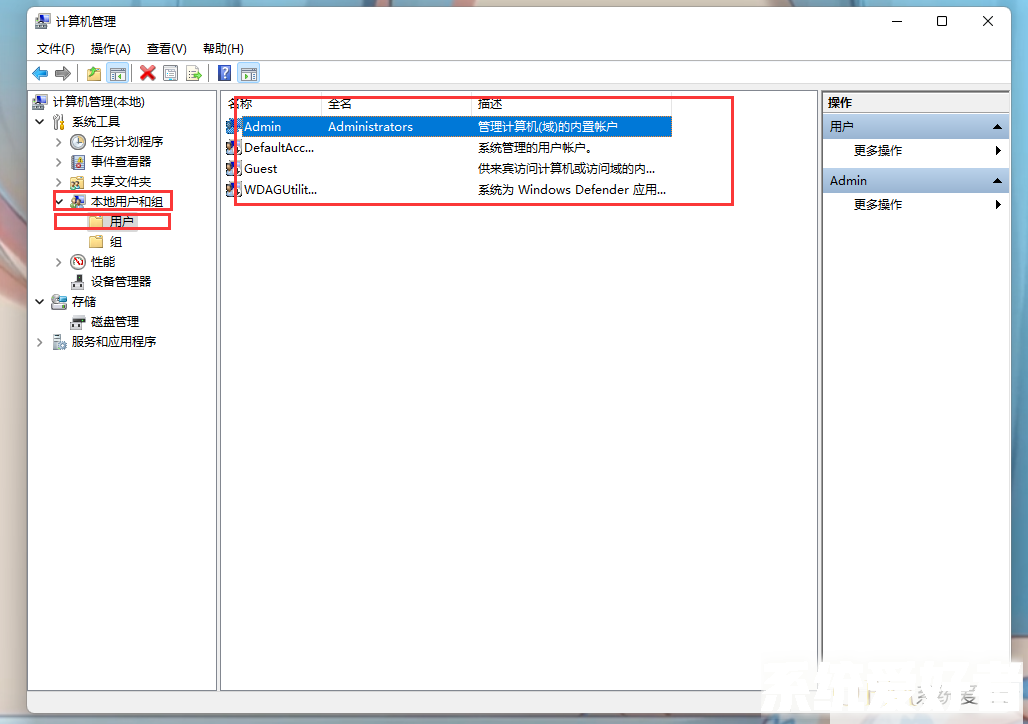Click the Up one level folder icon
The width and height of the screenshot is (1028, 724).
[x=93, y=73]
